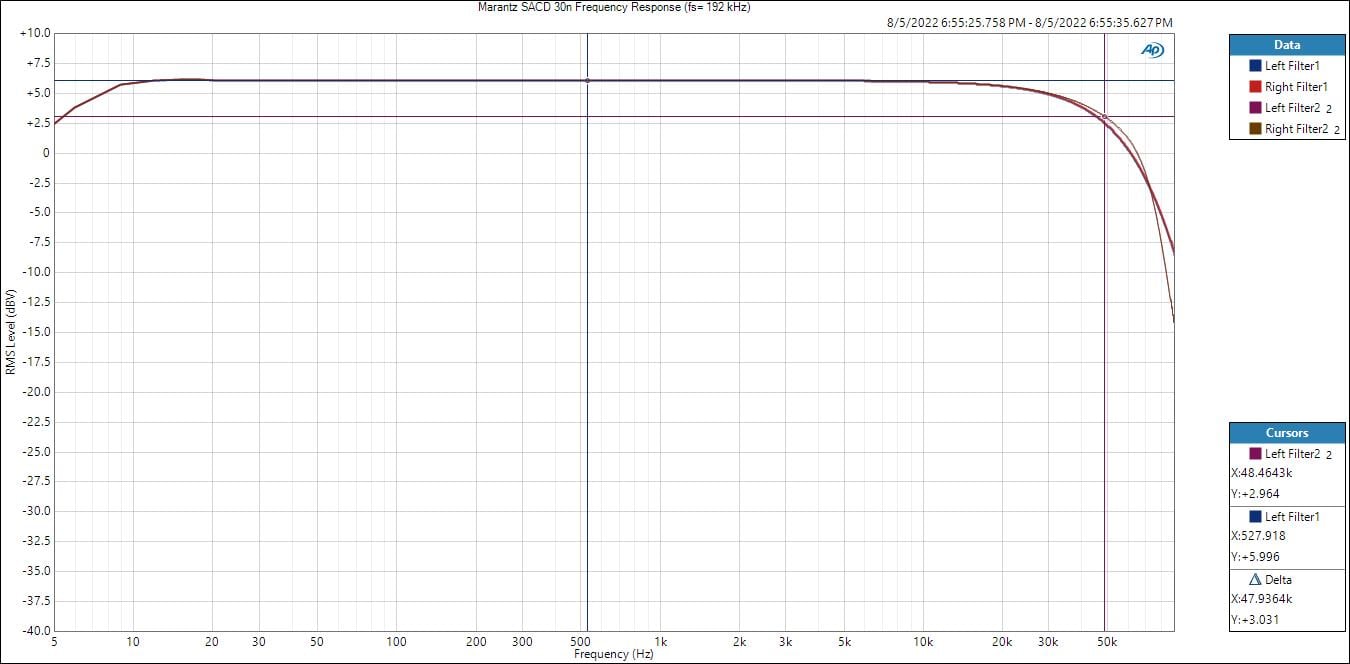Click the Delta triangle icon in Cursors
1350x664 pixels.
[1255, 580]
